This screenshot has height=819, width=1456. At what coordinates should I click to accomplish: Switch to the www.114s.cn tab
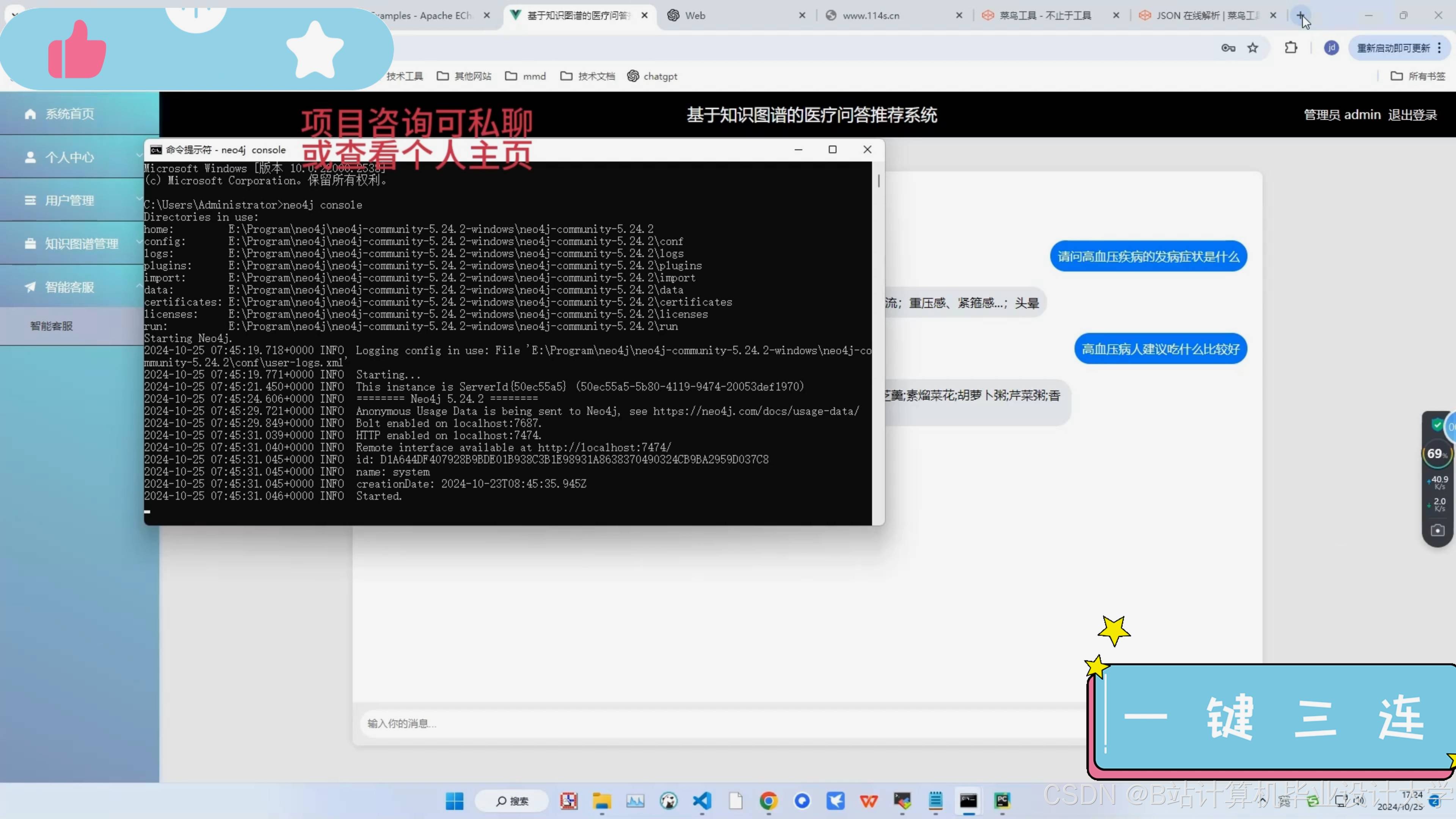pos(893,15)
